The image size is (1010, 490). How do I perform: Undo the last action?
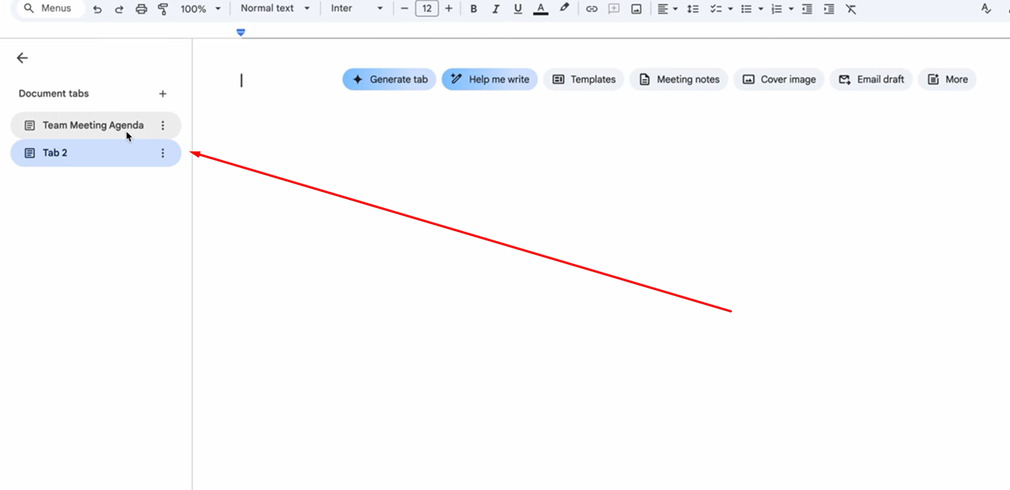(97, 9)
